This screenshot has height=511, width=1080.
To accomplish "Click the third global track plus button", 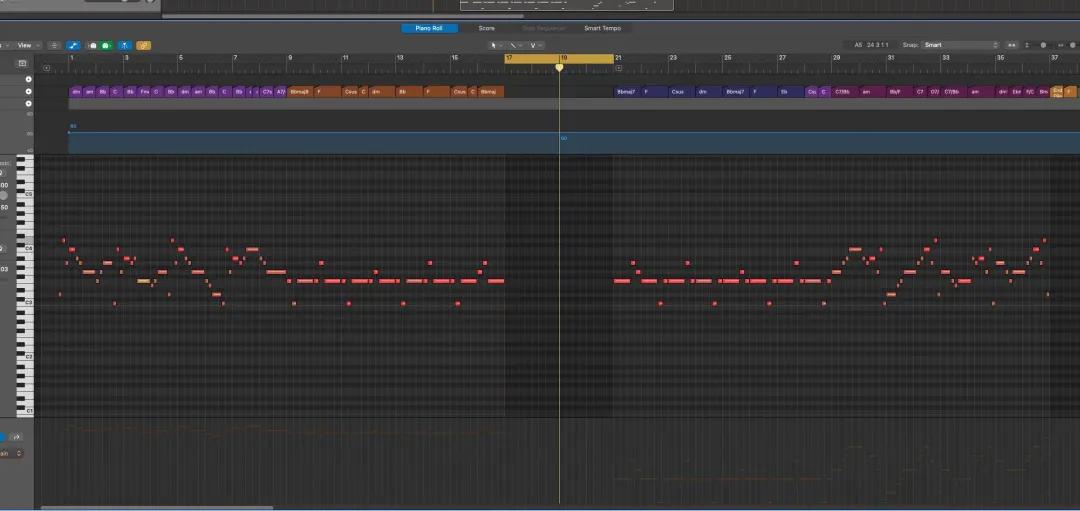I will click(x=28, y=103).
